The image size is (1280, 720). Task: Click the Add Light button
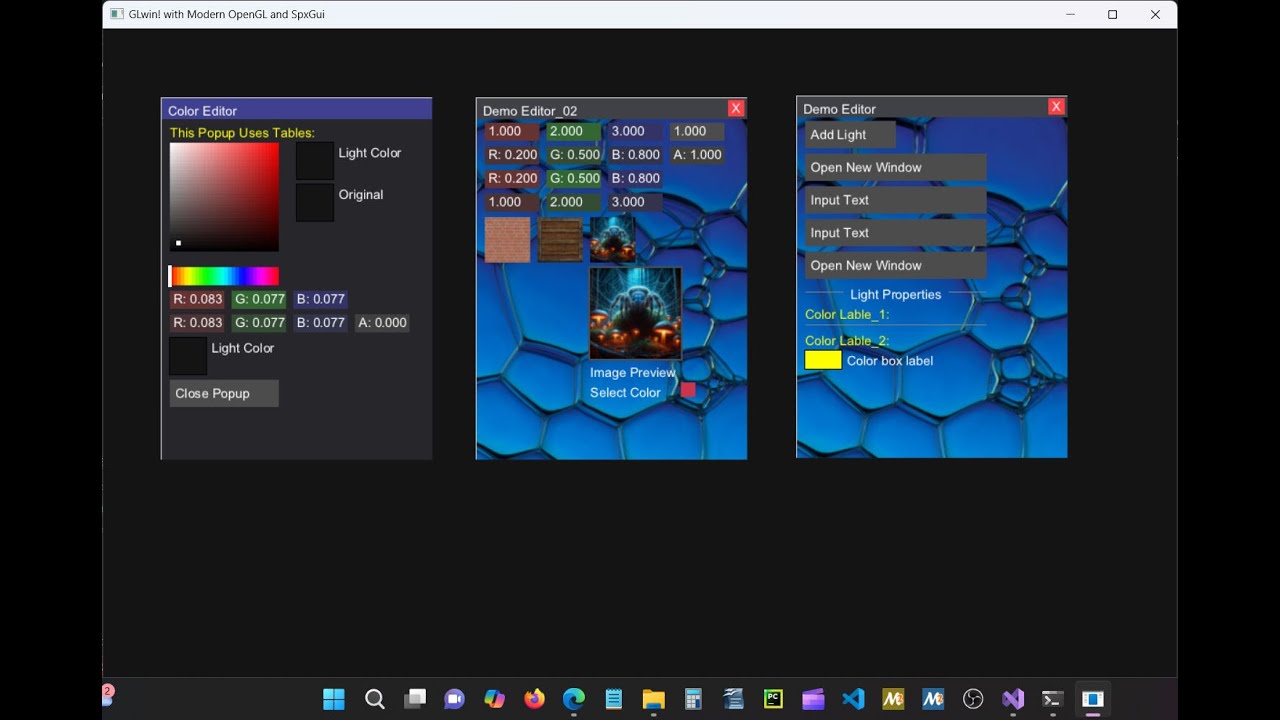click(x=850, y=135)
